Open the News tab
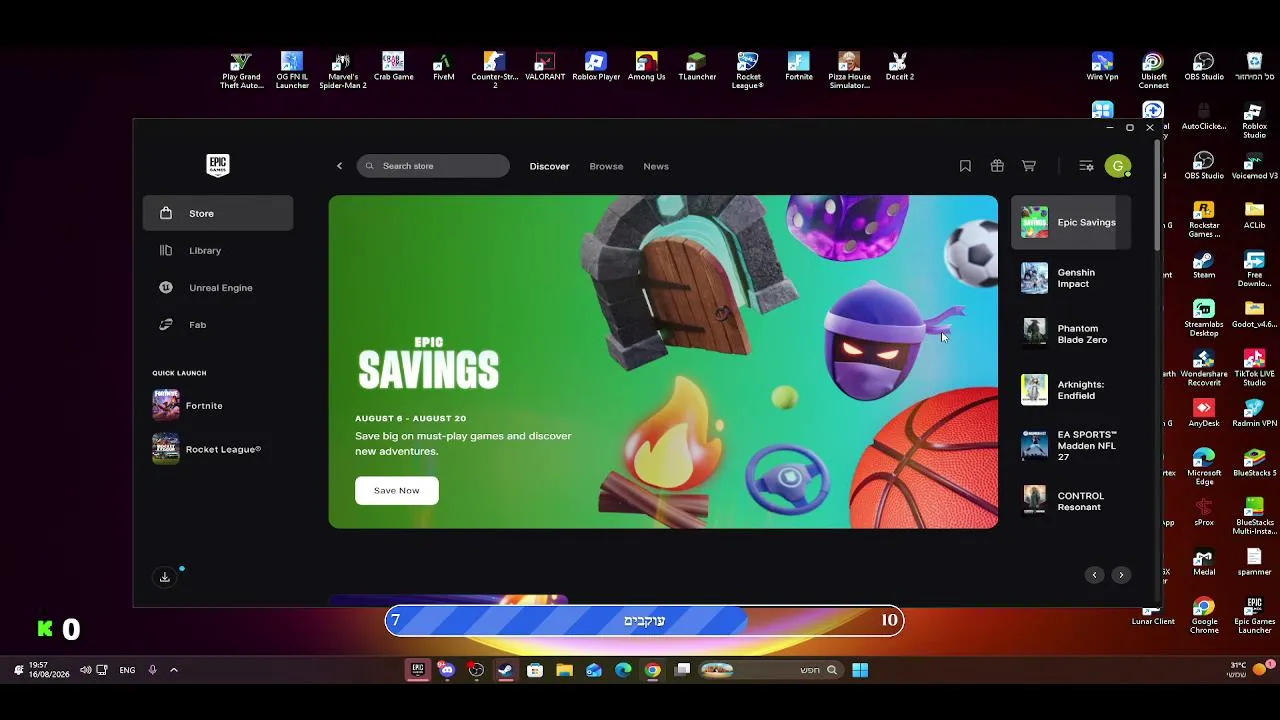 coord(656,166)
